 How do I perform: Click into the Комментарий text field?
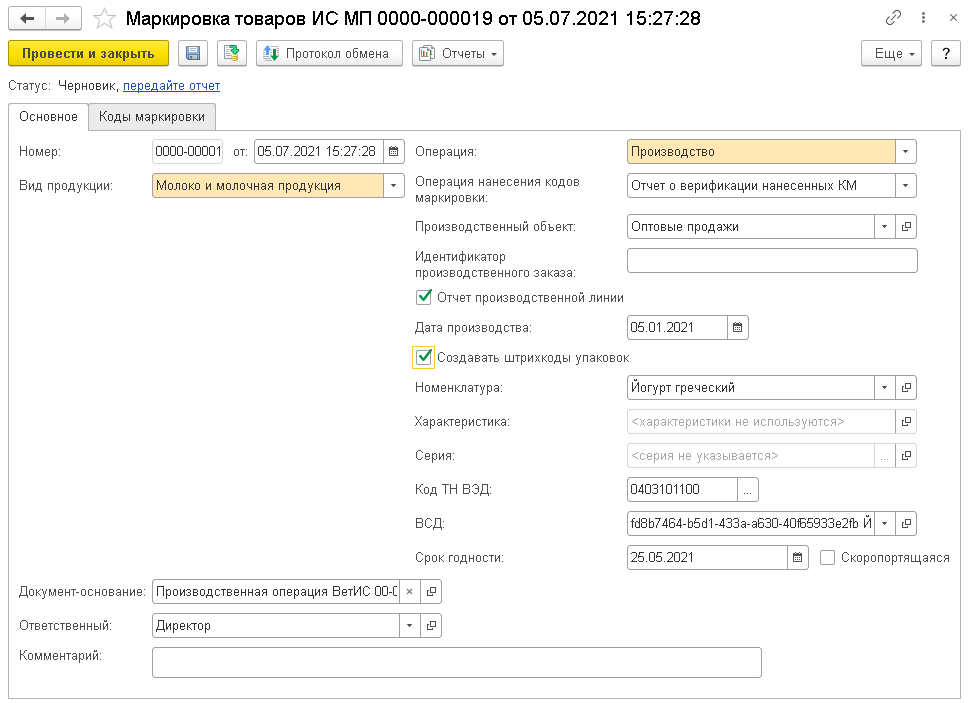tap(456, 662)
